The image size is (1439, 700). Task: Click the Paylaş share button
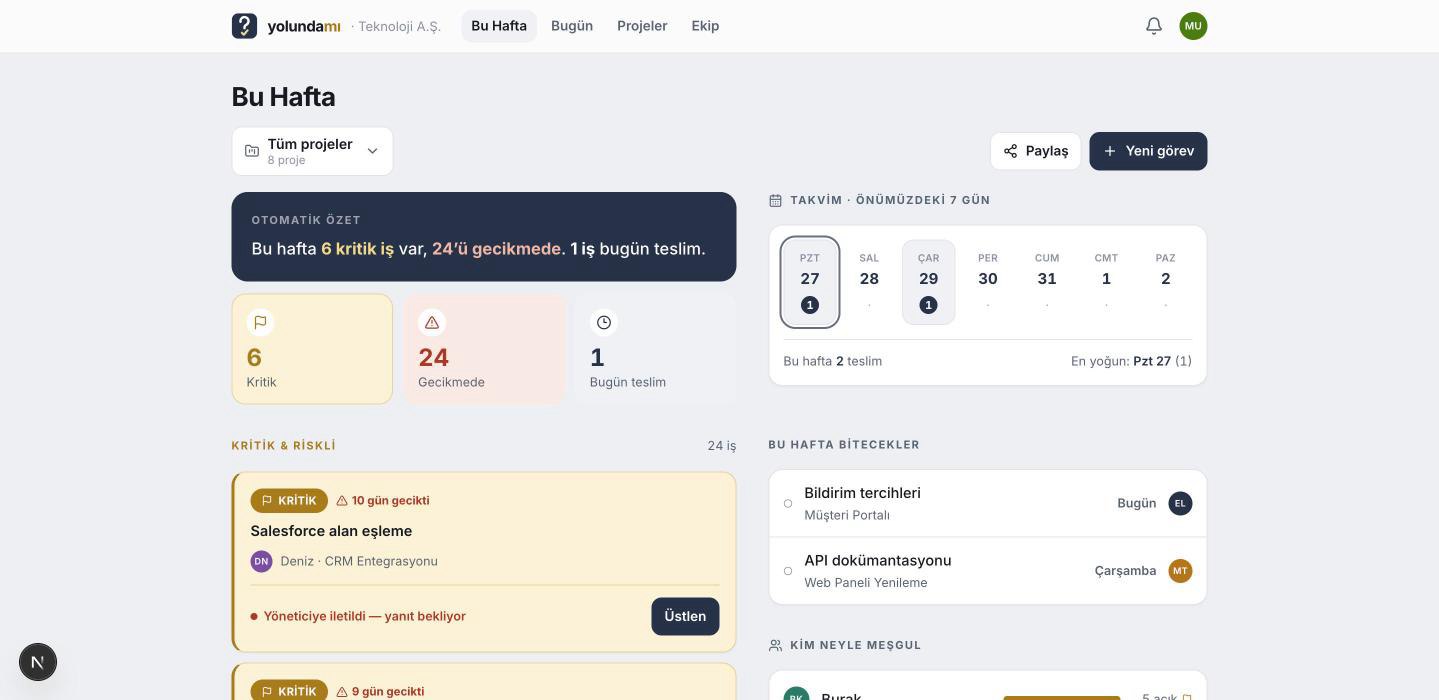[x=1036, y=151]
